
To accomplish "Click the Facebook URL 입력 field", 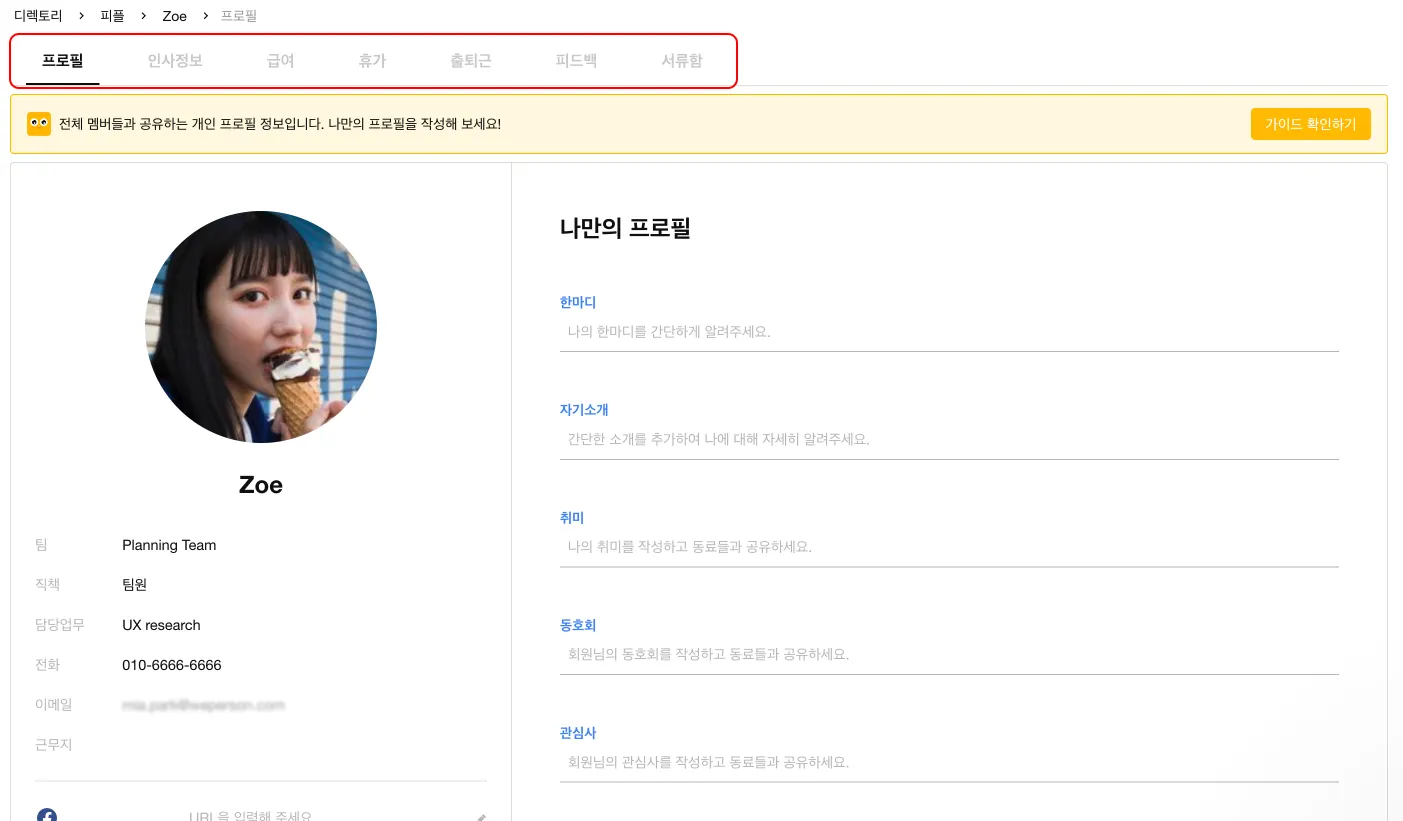I will click(x=250, y=816).
